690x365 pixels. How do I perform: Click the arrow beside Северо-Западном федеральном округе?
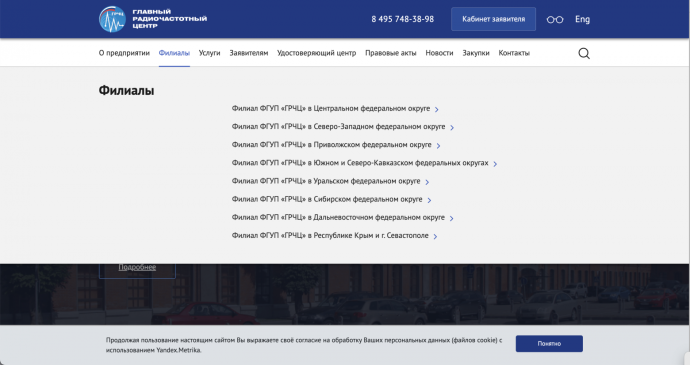pyautogui.click(x=452, y=127)
